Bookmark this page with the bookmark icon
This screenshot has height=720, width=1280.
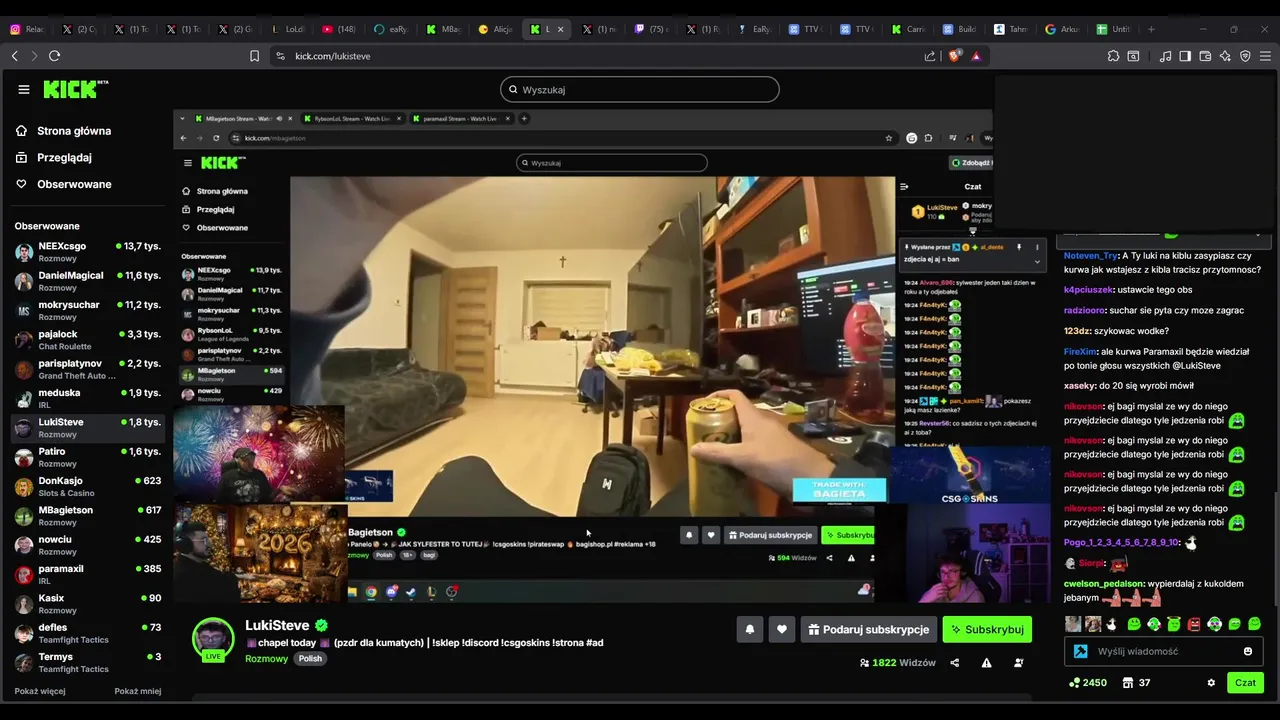pos(254,56)
